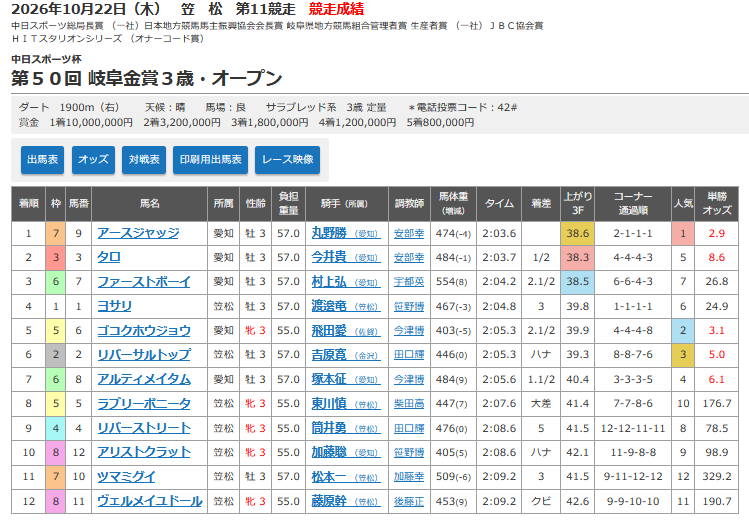Select the title 第50回 岐阜金賞3歳・オープン
The width and height of the screenshot is (749, 524).
147,78
